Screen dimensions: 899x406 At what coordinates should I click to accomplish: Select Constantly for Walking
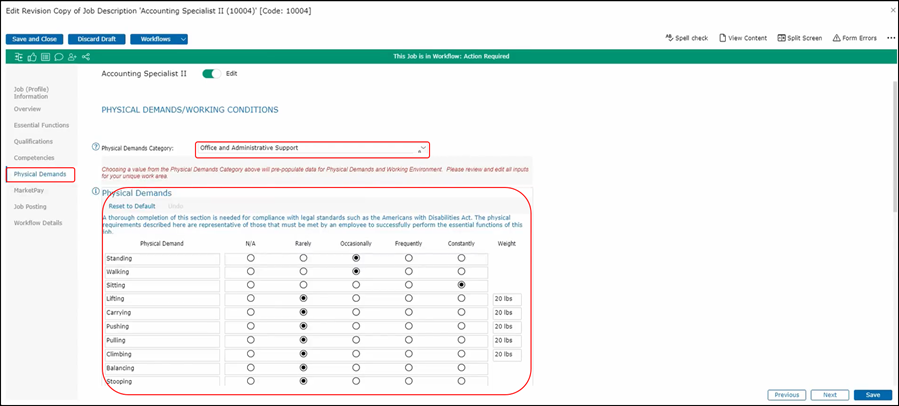[x=461, y=272]
